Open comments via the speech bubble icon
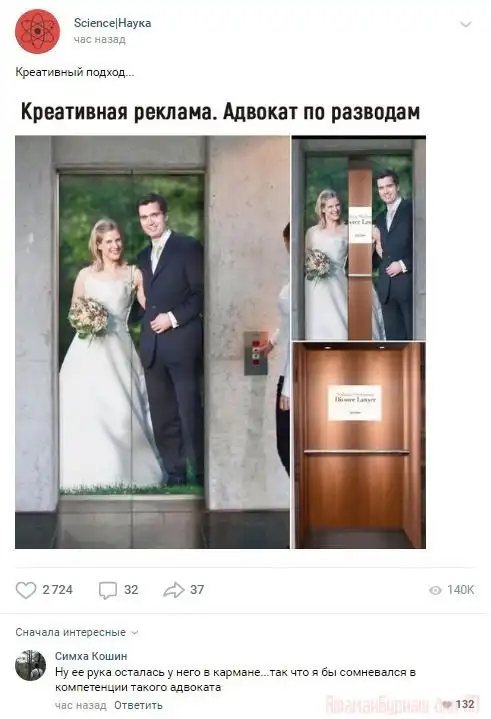 coord(108,590)
